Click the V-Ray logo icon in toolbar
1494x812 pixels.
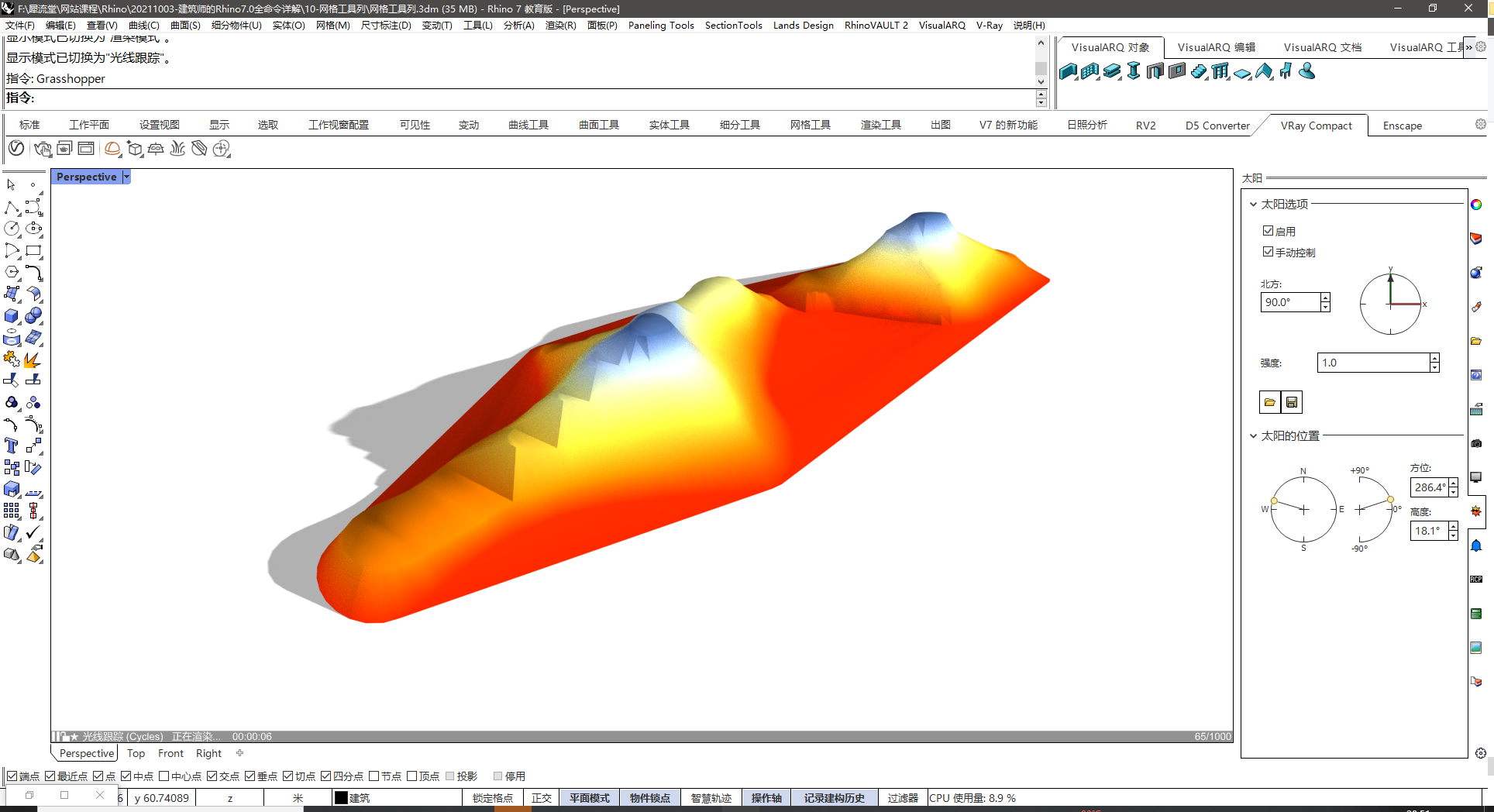pyautogui.click(x=16, y=148)
